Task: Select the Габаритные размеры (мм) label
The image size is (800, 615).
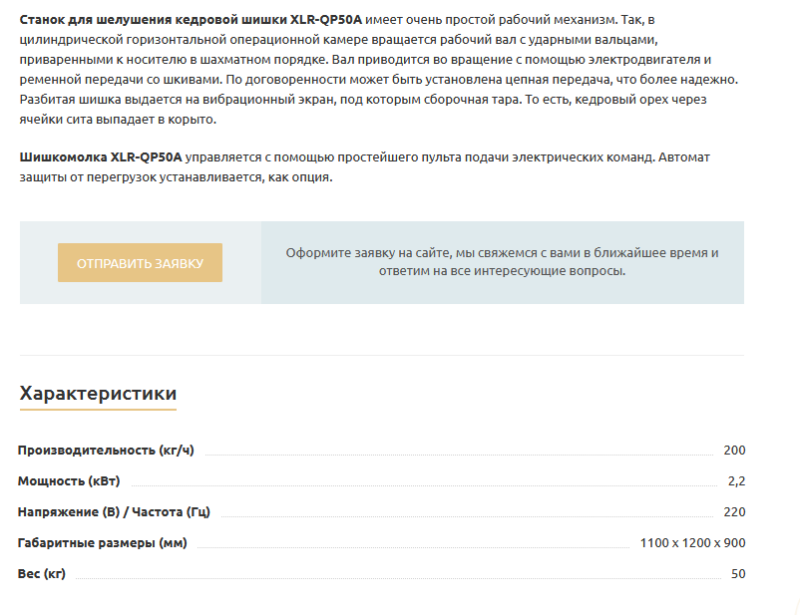Action: 102,543
